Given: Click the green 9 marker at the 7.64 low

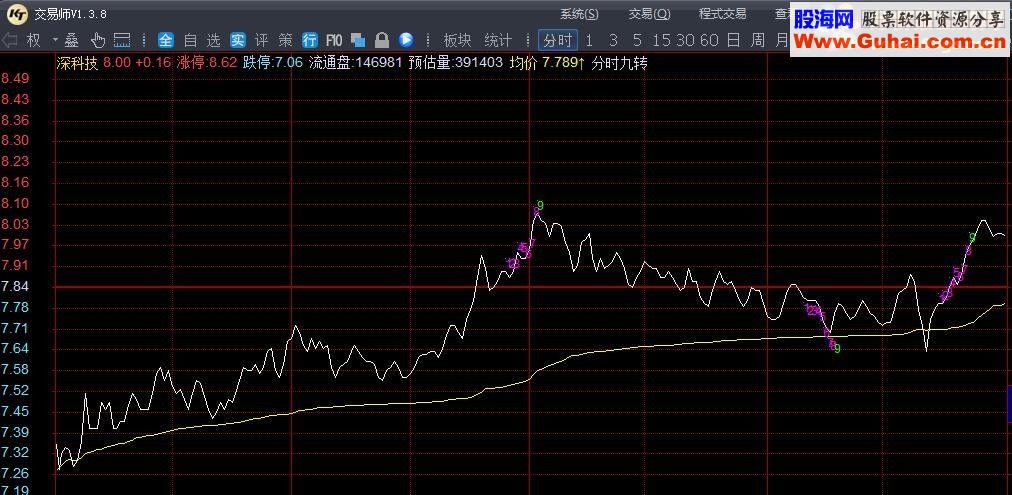Looking at the screenshot, I should pos(838,349).
